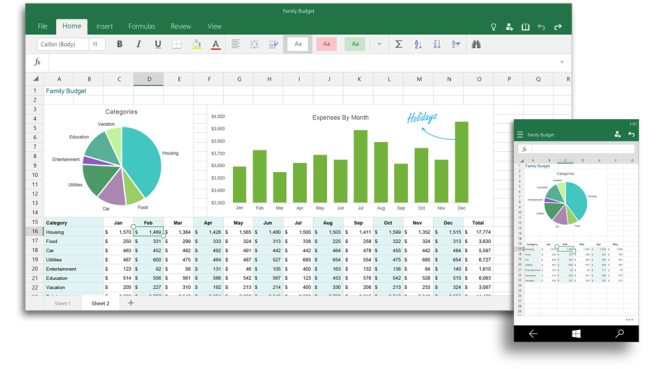Open the reading view book icon

pos(525,27)
